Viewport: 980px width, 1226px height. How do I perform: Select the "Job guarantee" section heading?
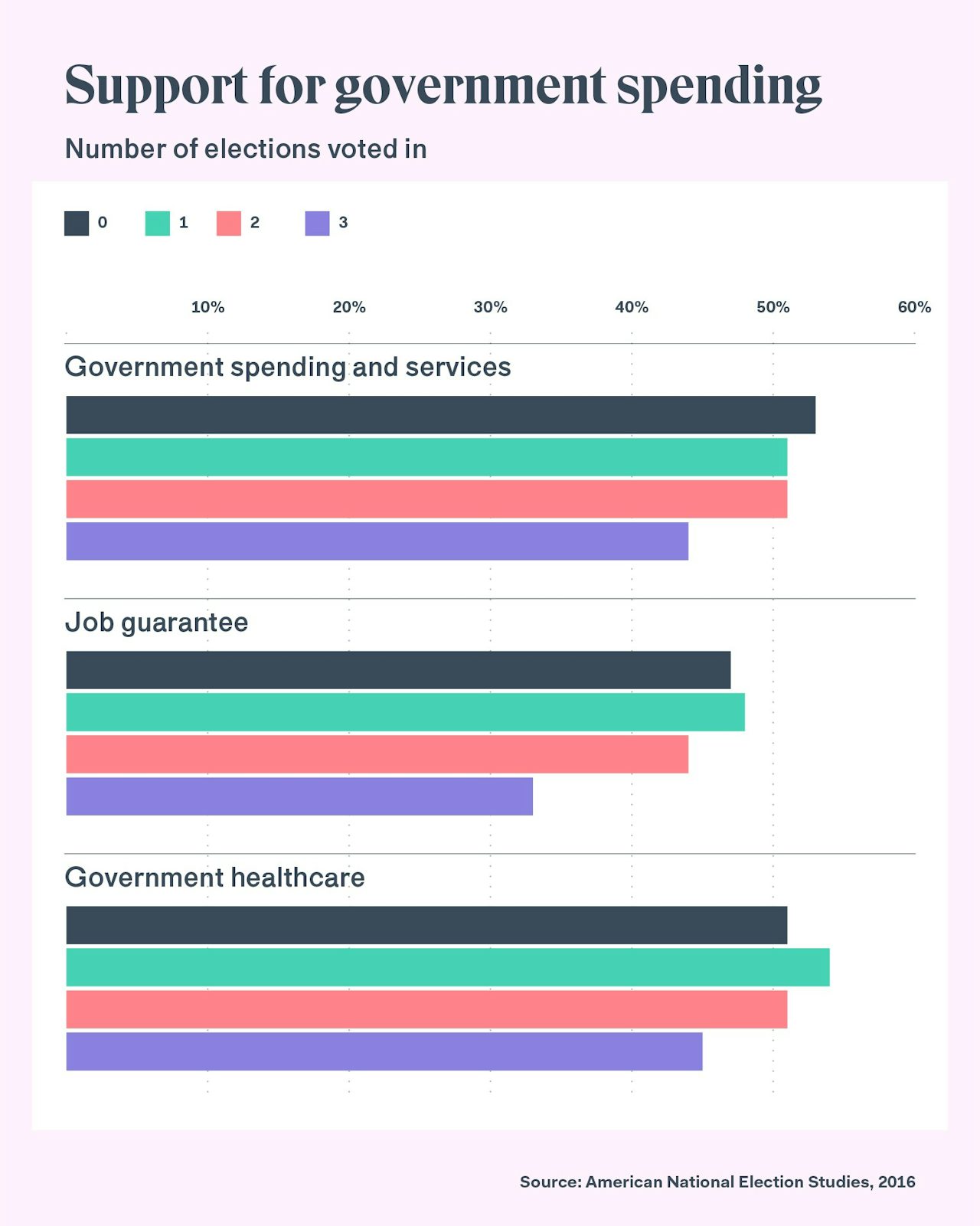pos(157,623)
